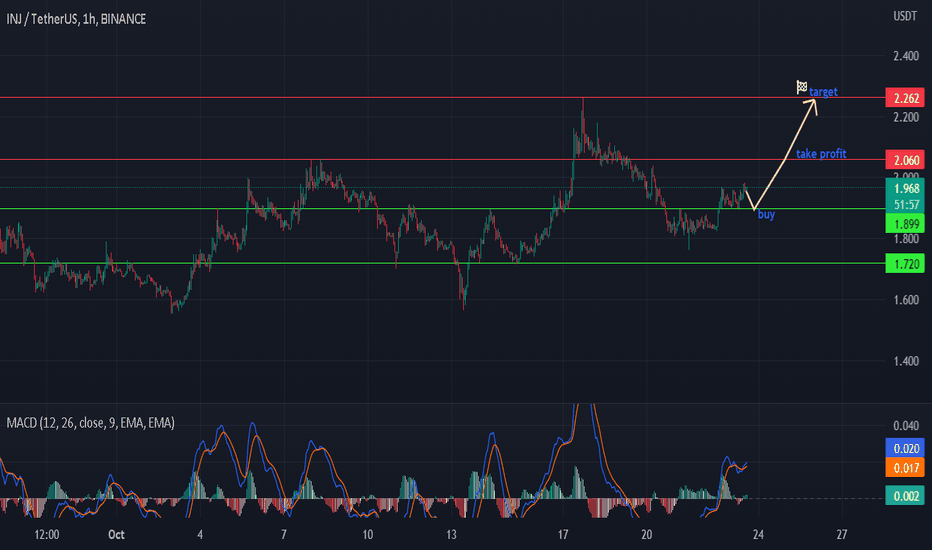Click the red 2.060 price label
932x550 pixels.
(905, 160)
